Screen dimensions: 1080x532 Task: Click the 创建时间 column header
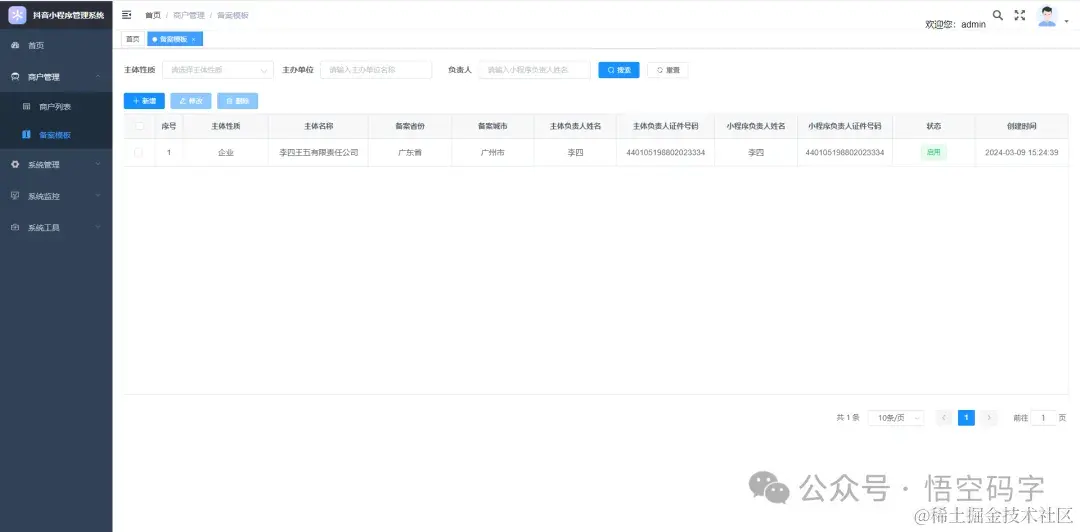click(x=1021, y=126)
